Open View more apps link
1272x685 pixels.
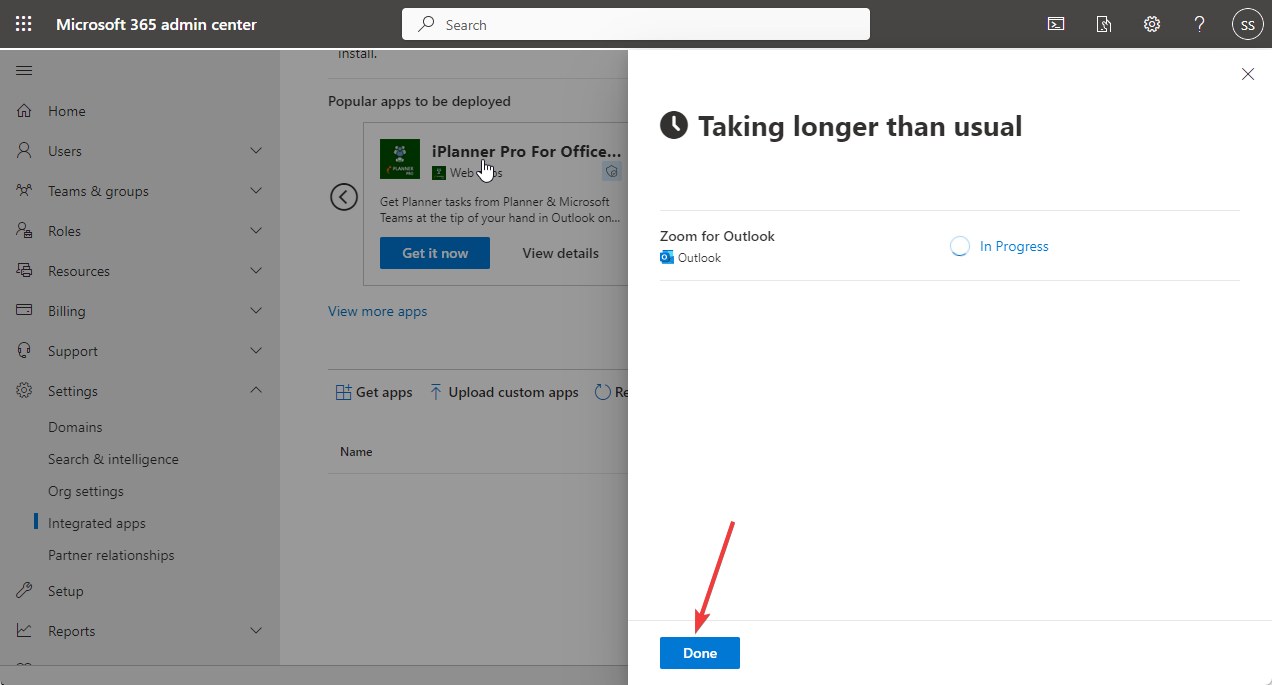click(377, 311)
